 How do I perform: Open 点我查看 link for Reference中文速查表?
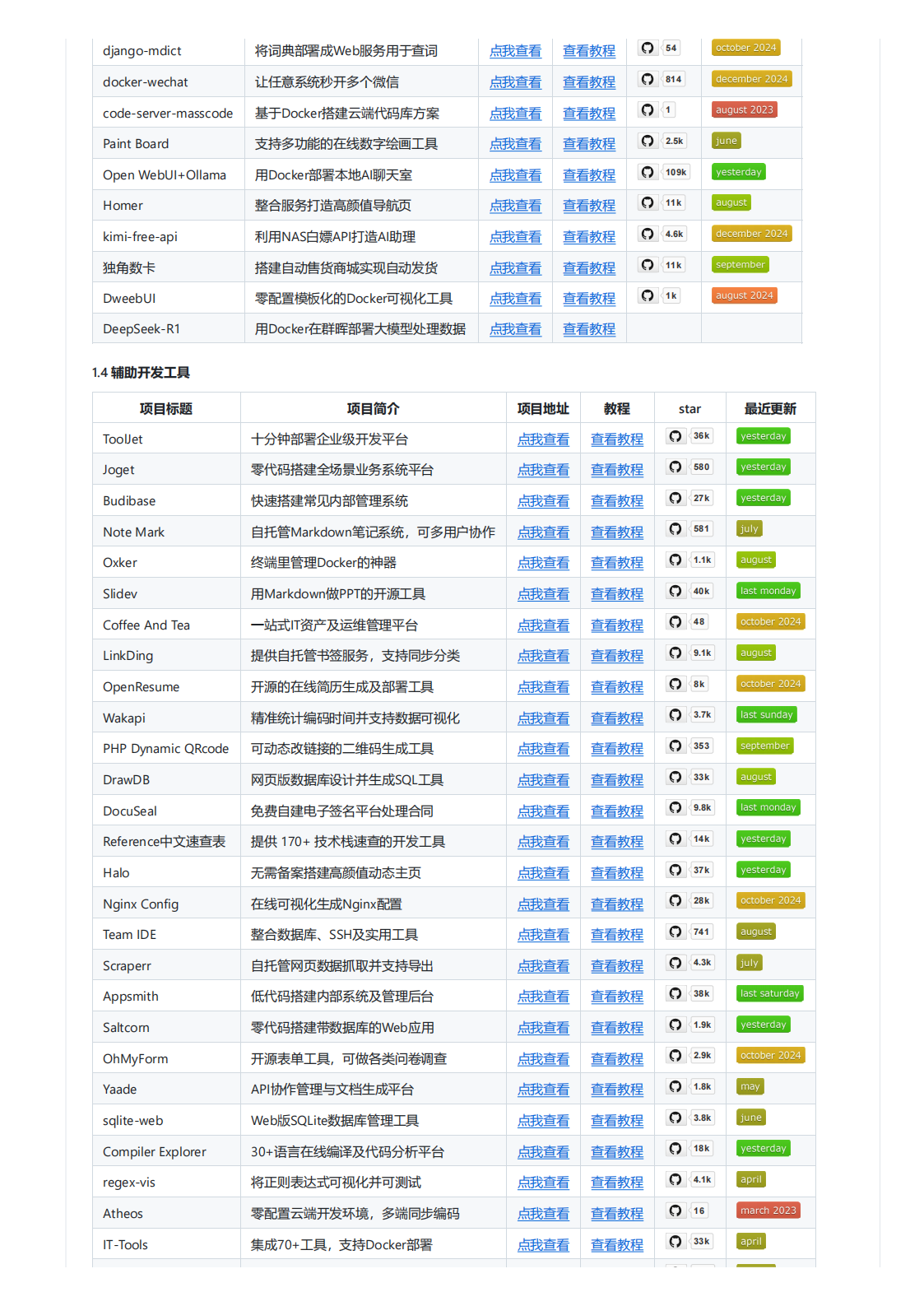coord(543,842)
